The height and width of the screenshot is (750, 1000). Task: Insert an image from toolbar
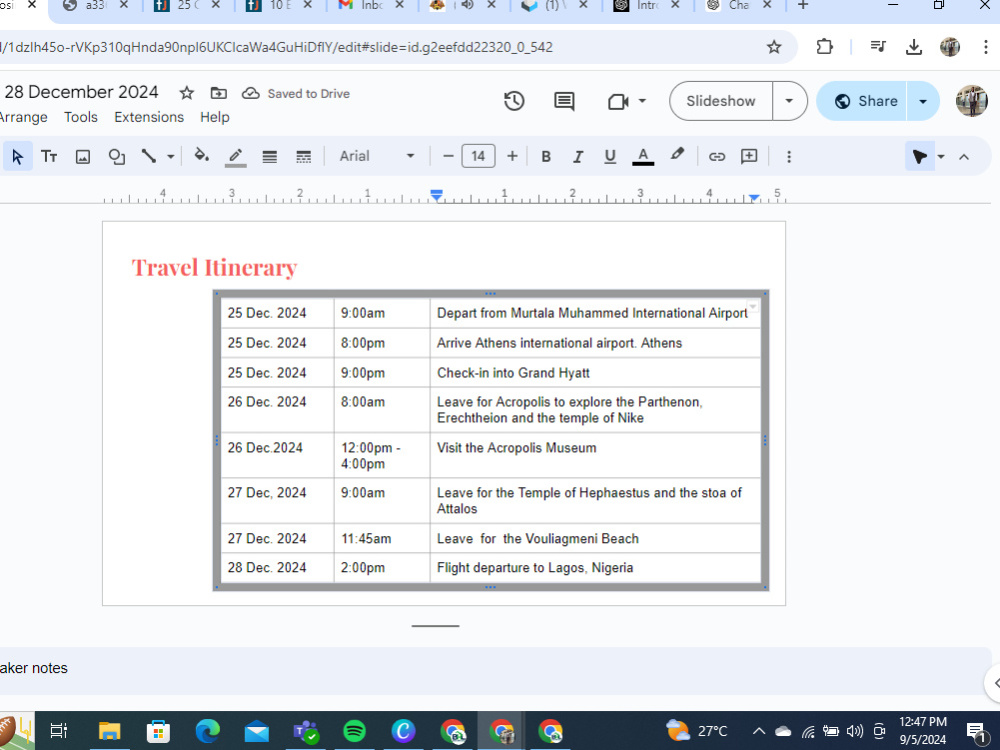(83, 156)
